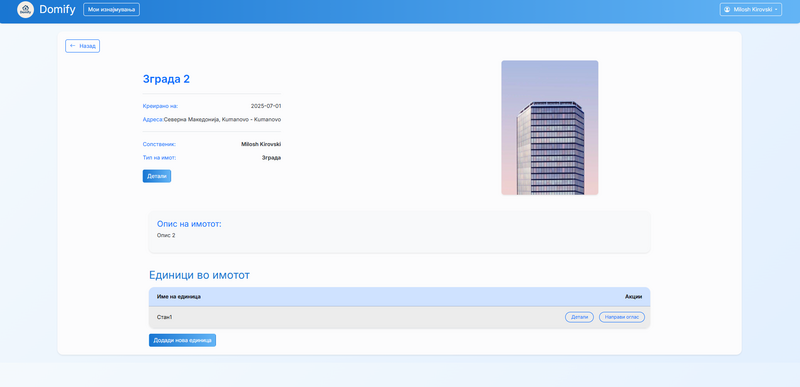Go back using the Назад button

(83, 46)
